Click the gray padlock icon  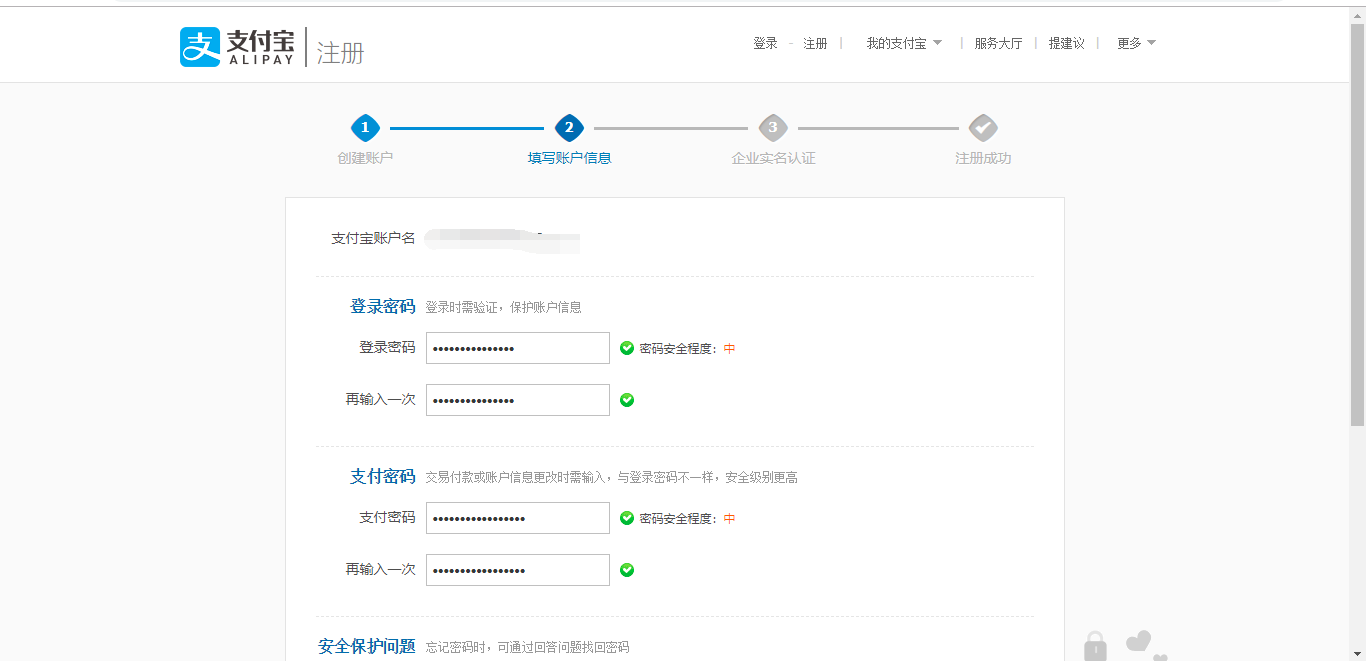1095,646
